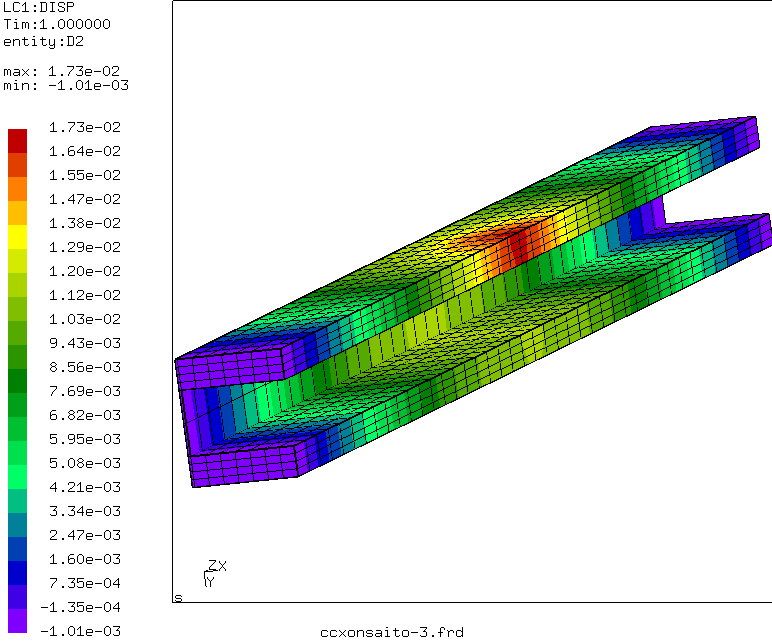The image size is (772, 642).
Task: Click the legend value 3.34e-03
Action: click(85, 512)
